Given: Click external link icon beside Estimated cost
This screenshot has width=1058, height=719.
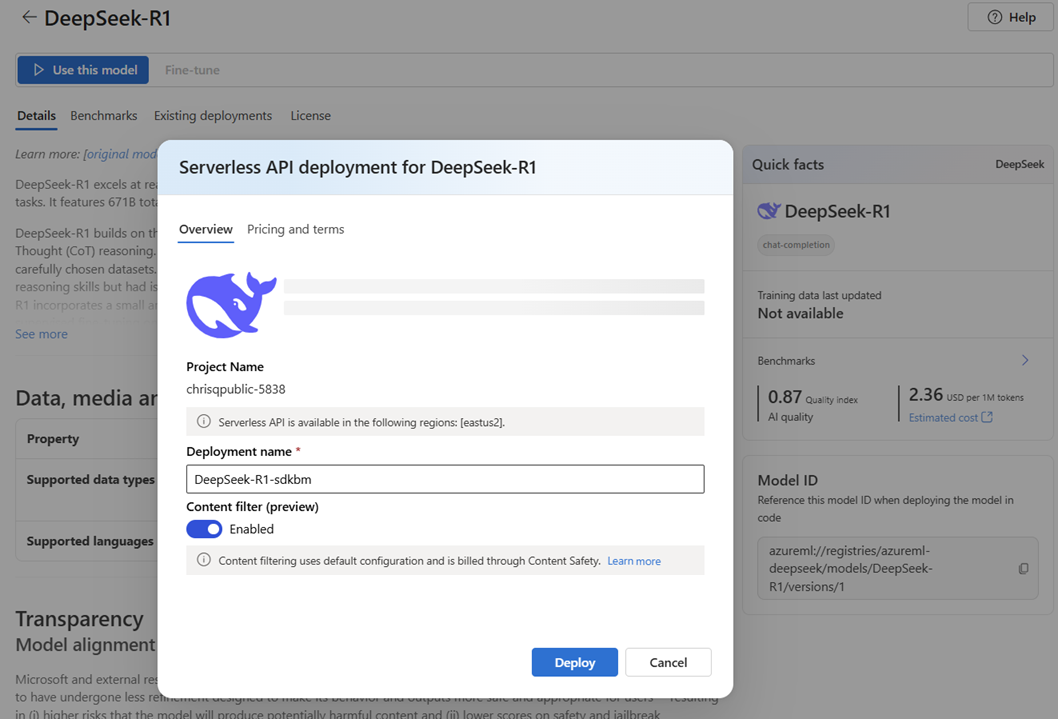Looking at the screenshot, I should (x=986, y=417).
